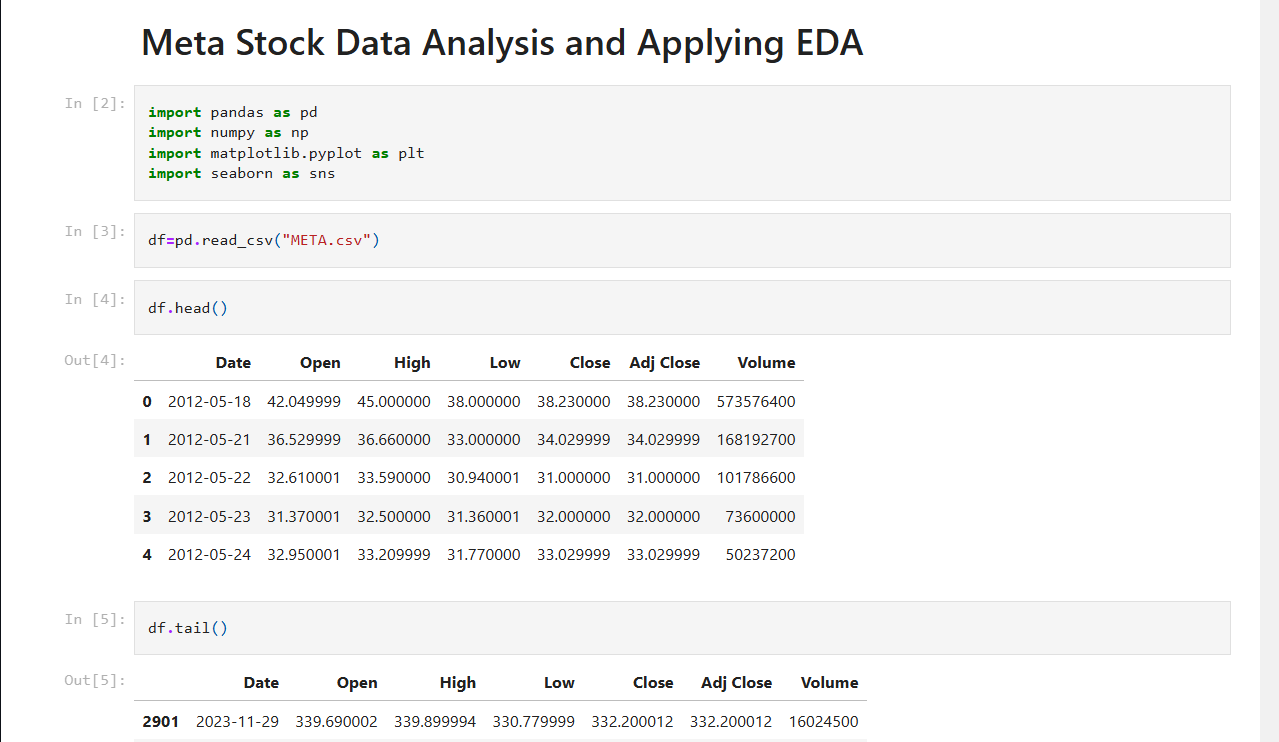Click the Volume header in head table

coord(766,363)
